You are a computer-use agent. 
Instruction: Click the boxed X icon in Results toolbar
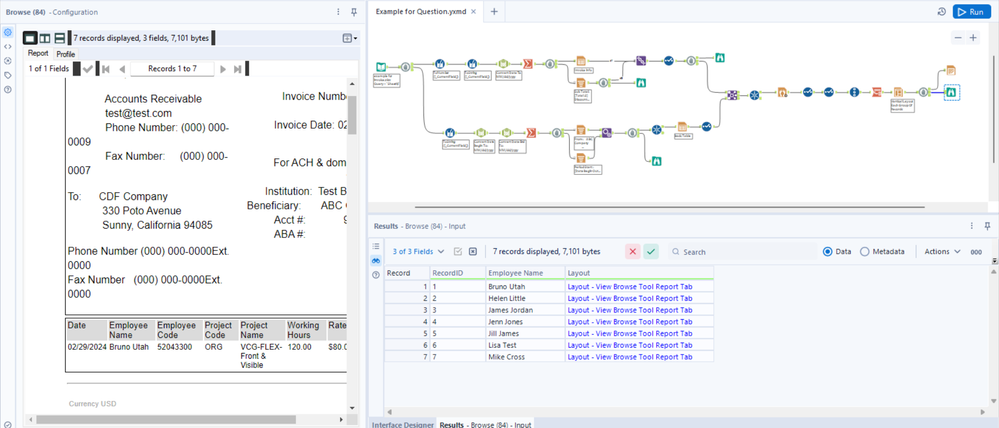[473, 252]
